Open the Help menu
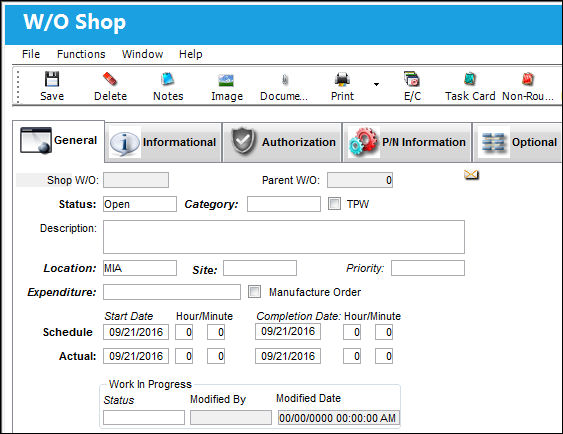Screen dimensions: 563x434 (x=191, y=54)
